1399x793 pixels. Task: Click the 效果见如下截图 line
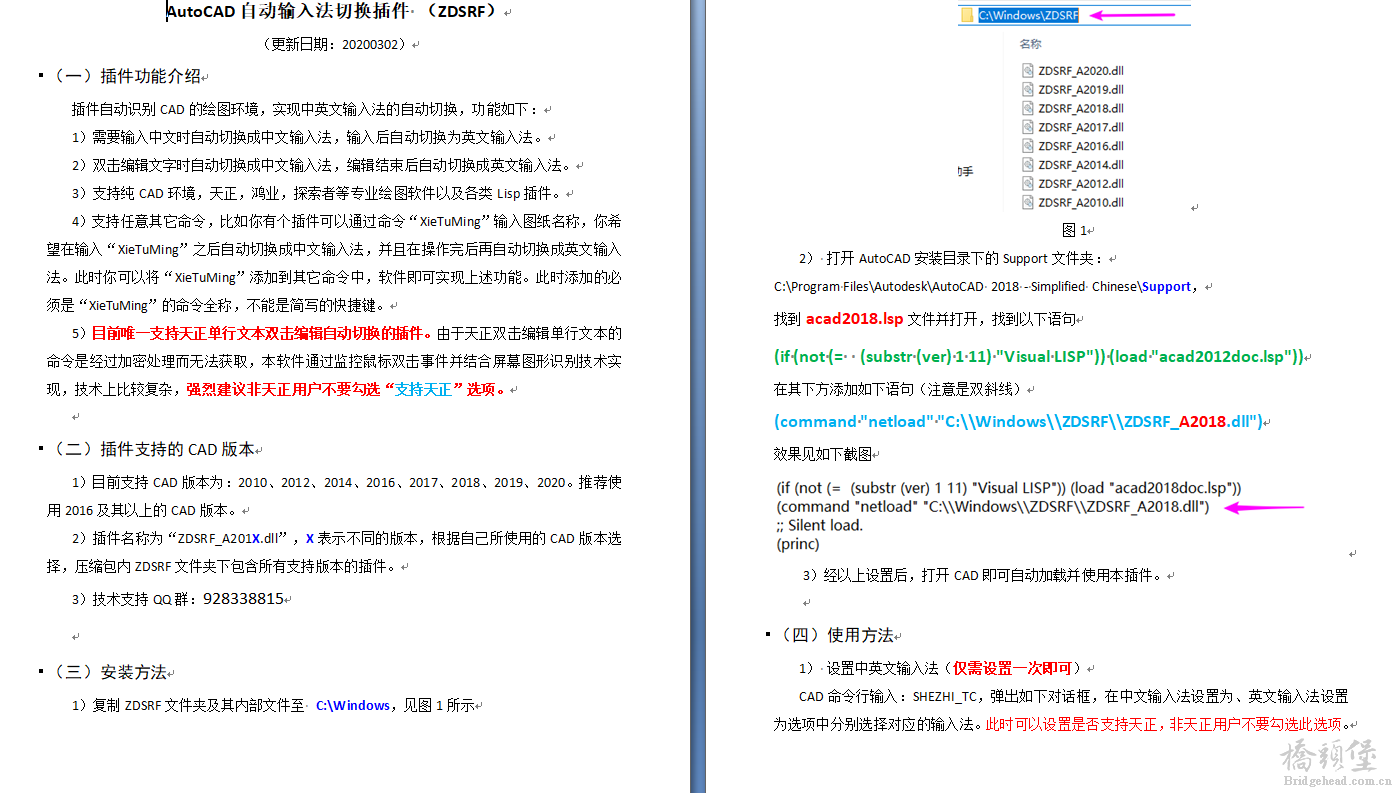pyautogui.click(x=823, y=453)
